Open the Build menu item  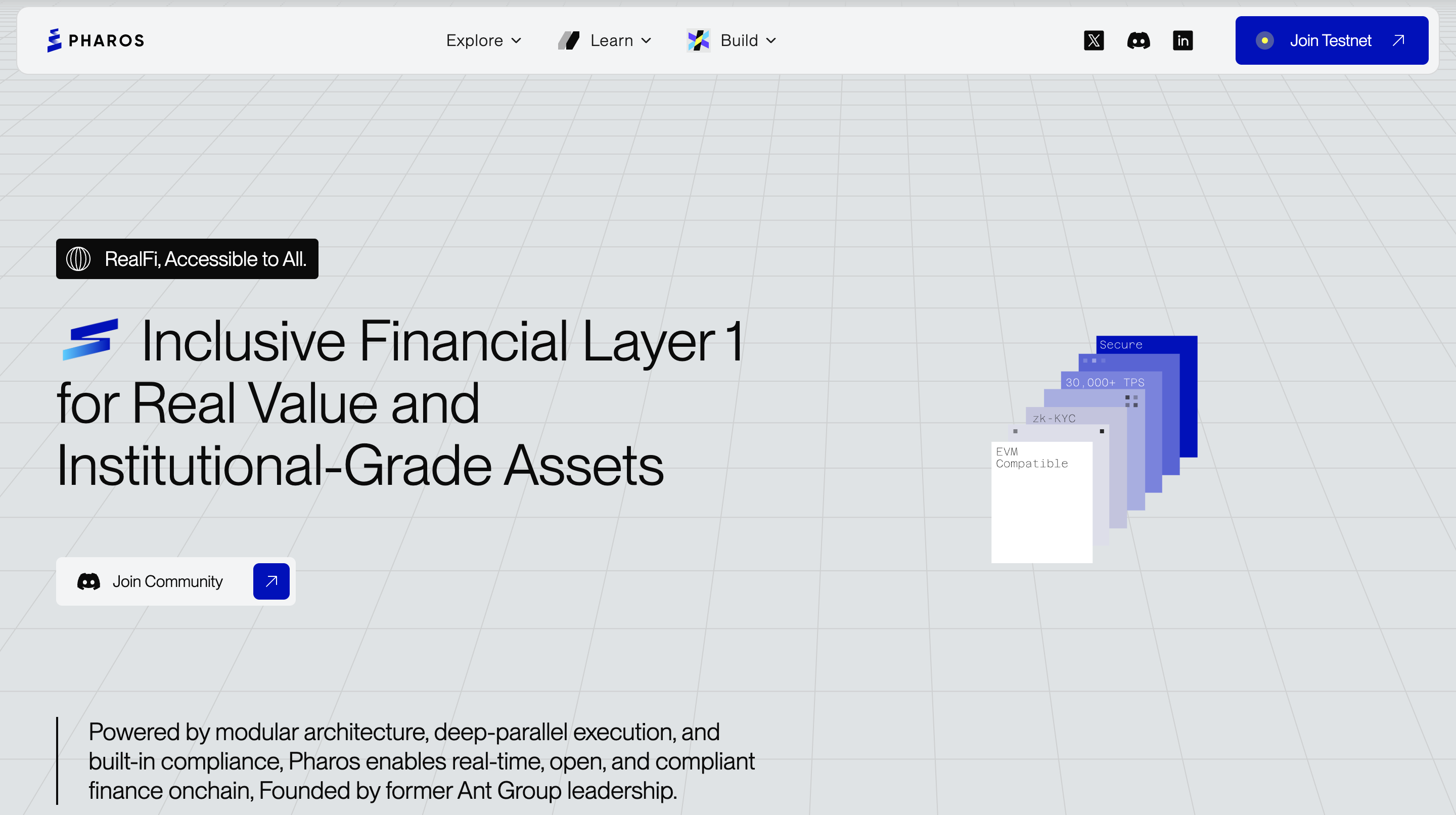(739, 40)
